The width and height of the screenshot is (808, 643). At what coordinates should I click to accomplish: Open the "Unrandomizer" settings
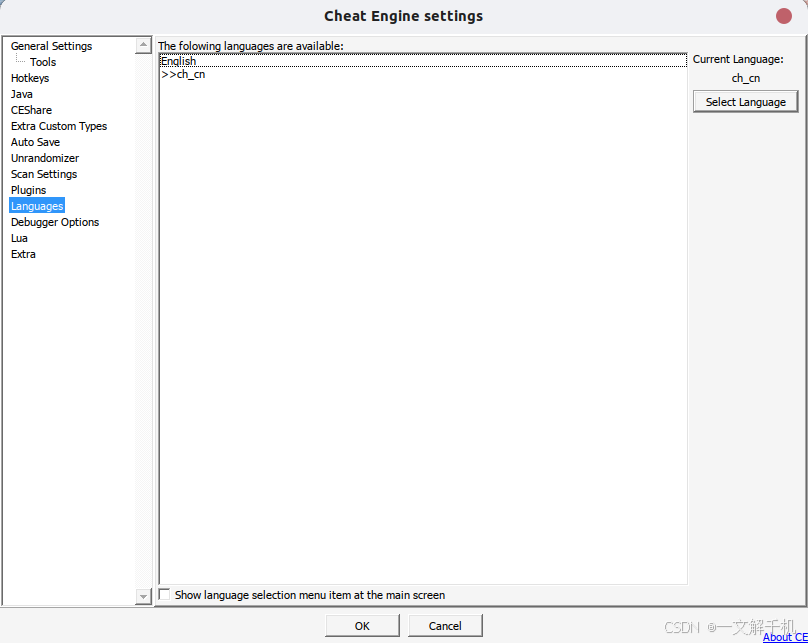point(45,158)
